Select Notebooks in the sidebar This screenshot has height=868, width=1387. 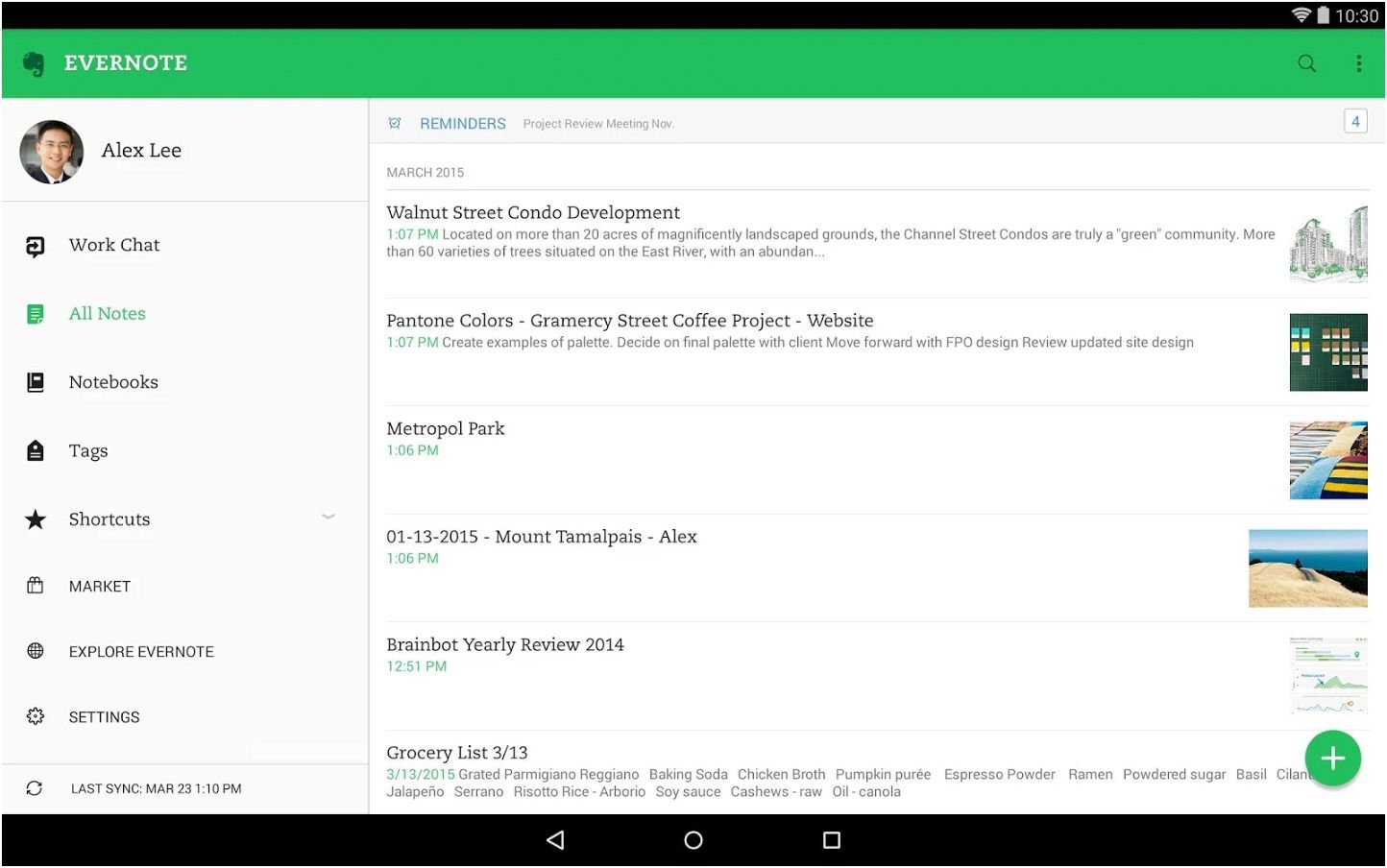pyautogui.click(x=112, y=382)
